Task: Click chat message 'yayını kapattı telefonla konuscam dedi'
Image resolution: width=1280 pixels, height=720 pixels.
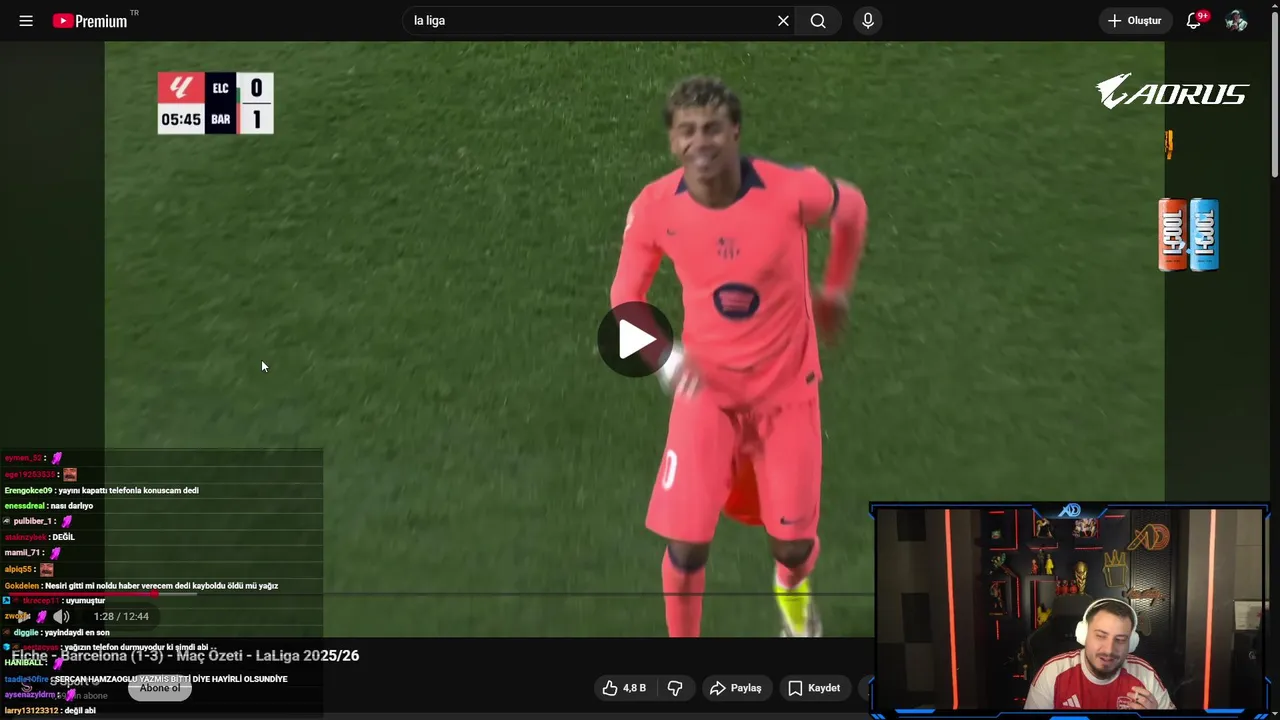Action: [128, 491]
